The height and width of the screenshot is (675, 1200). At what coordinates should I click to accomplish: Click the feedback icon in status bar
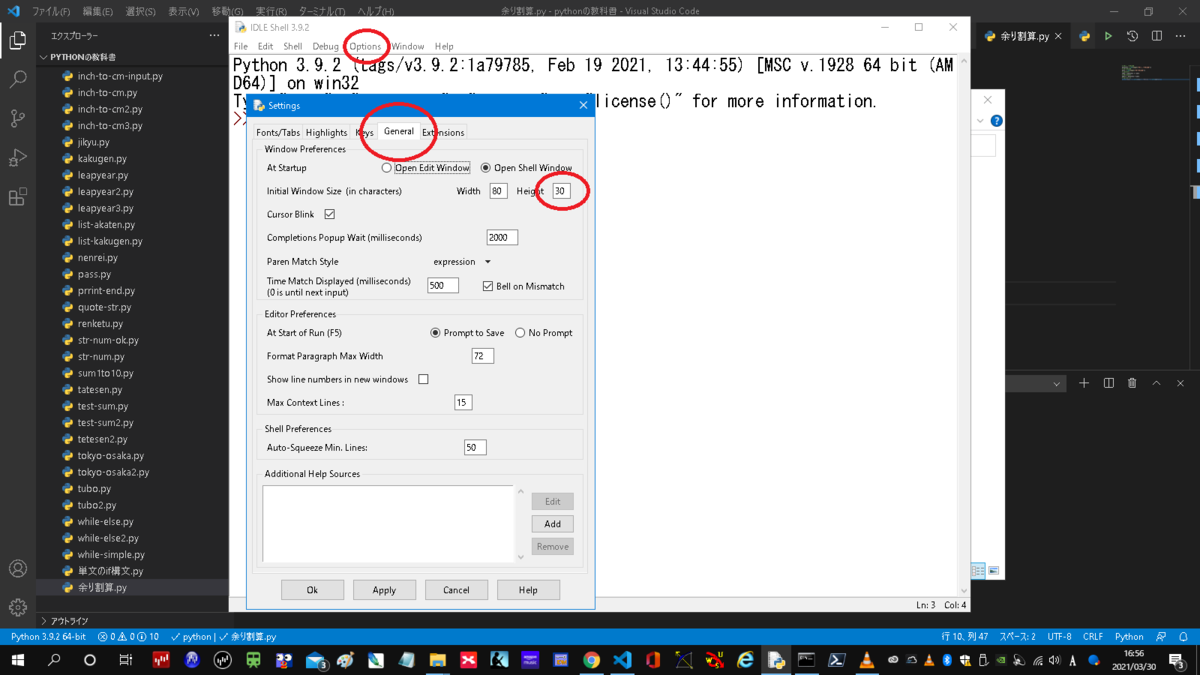[x=1161, y=637]
